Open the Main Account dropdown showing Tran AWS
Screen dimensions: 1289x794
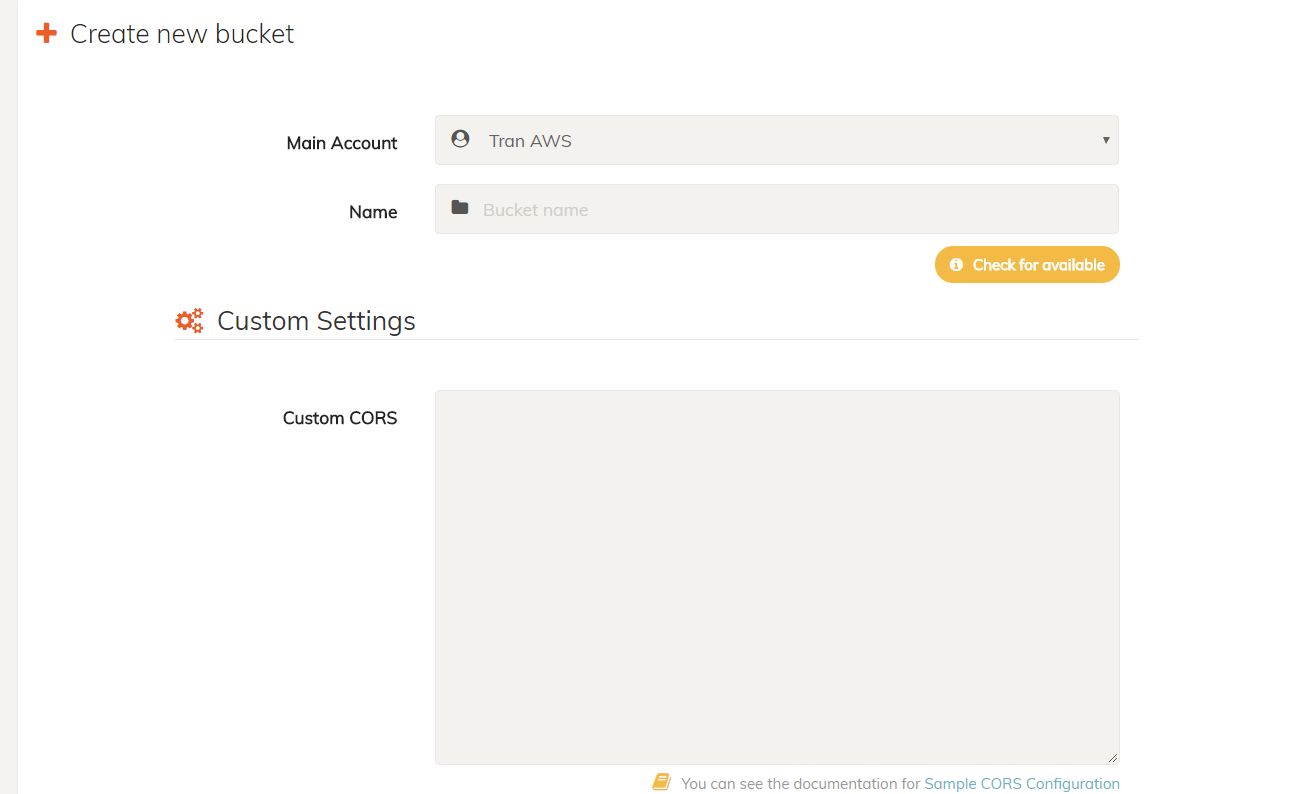(x=776, y=141)
